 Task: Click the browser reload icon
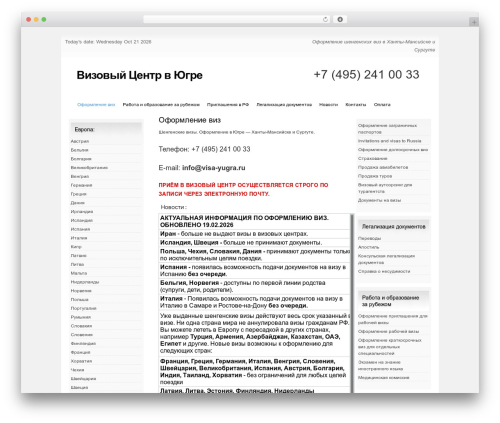[x=325, y=20]
